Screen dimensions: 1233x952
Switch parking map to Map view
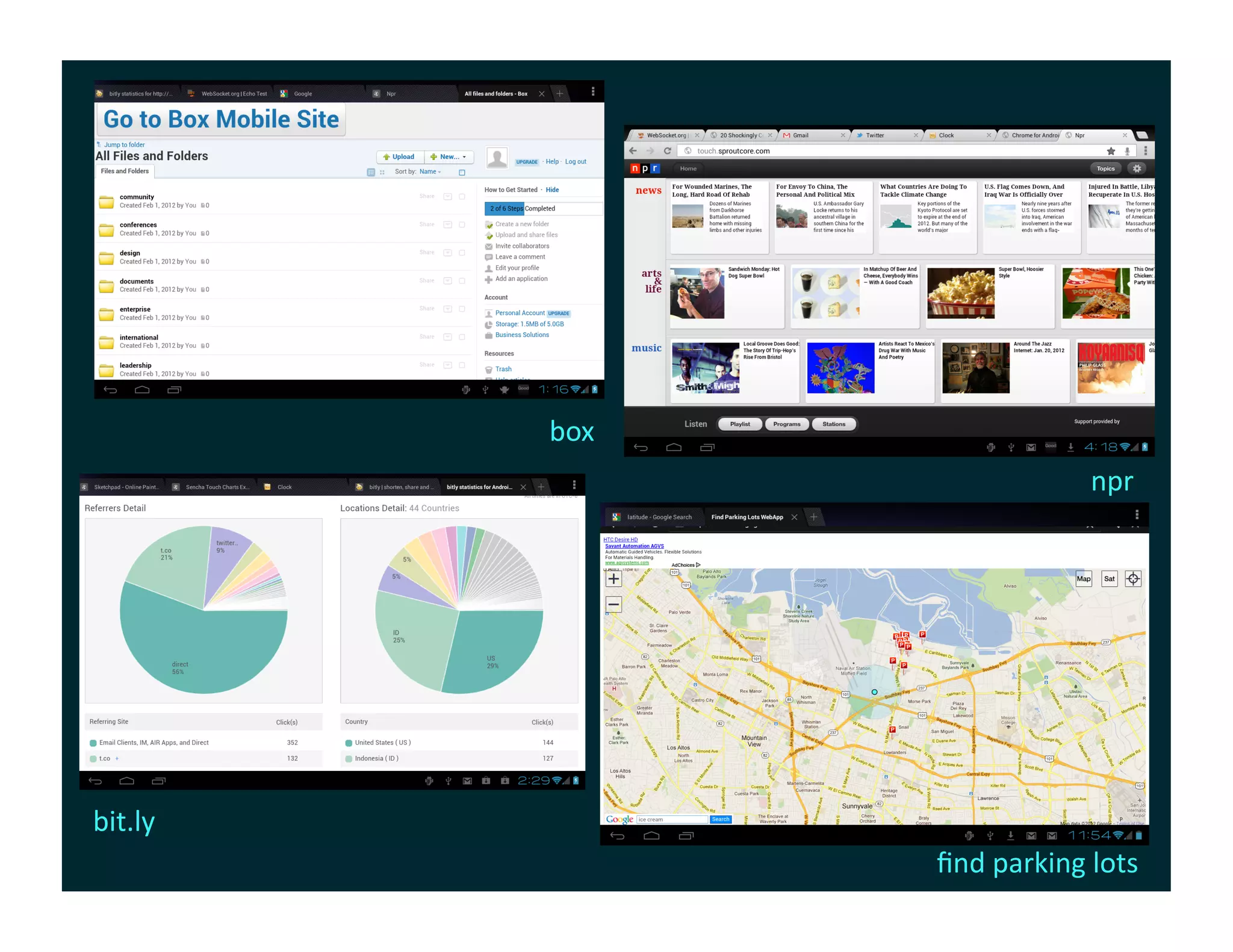[x=1083, y=579]
